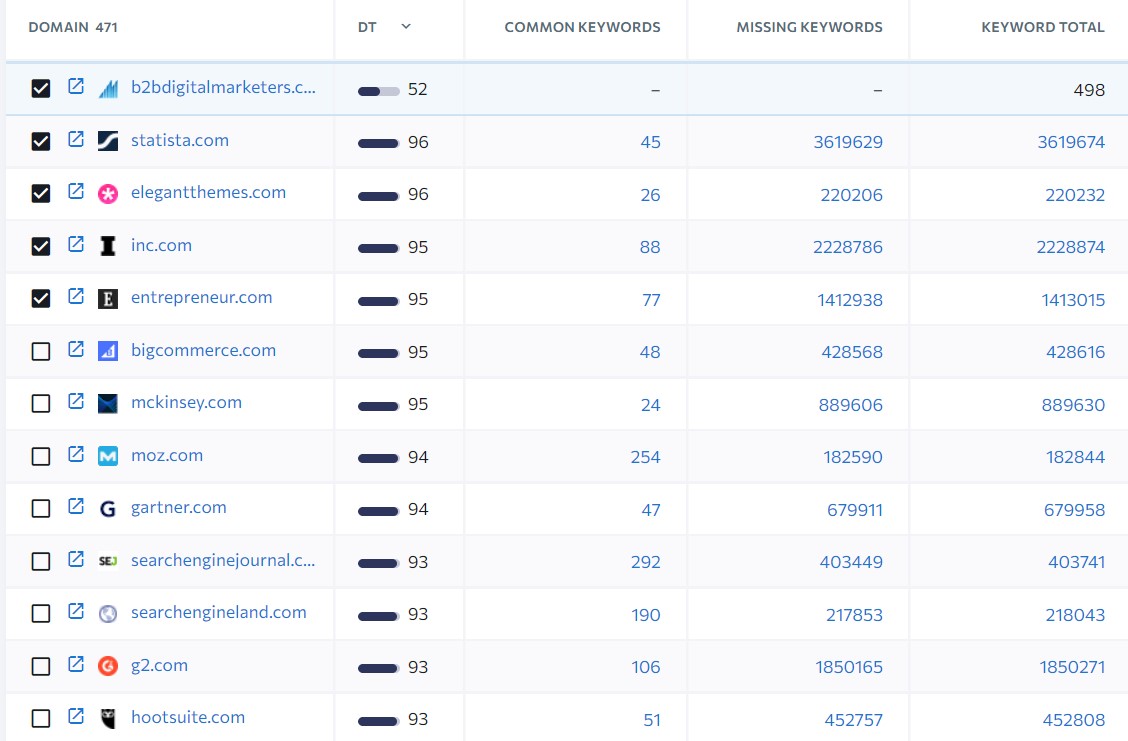1128x741 pixels.
Task: Open inc.com external link icon
Action: (x=76, y=244)
